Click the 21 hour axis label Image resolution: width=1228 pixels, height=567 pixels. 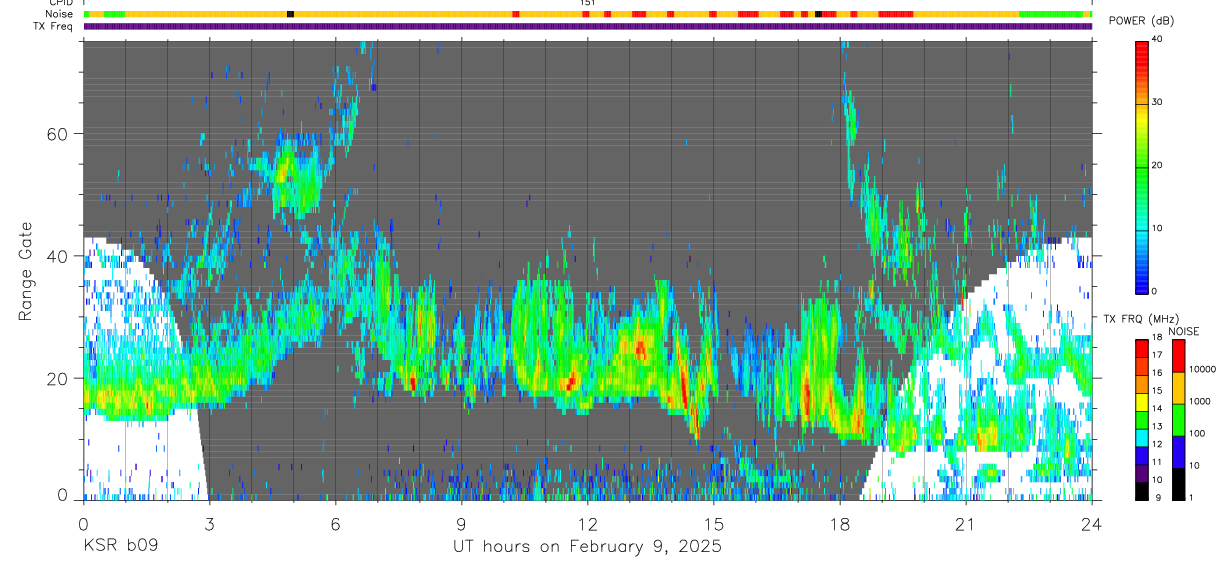pyautogui.click(x=966, y=524)
